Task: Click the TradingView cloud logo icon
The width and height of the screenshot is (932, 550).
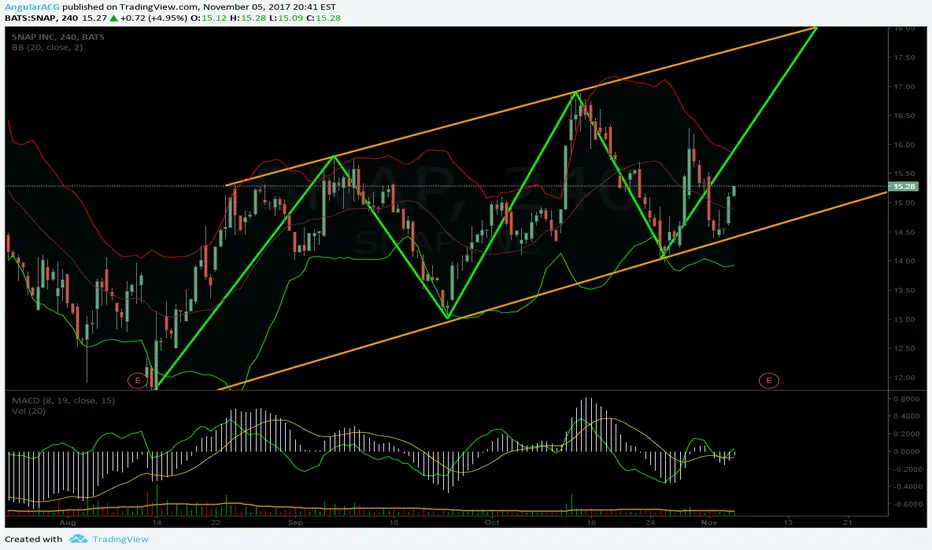Action: 78,539
